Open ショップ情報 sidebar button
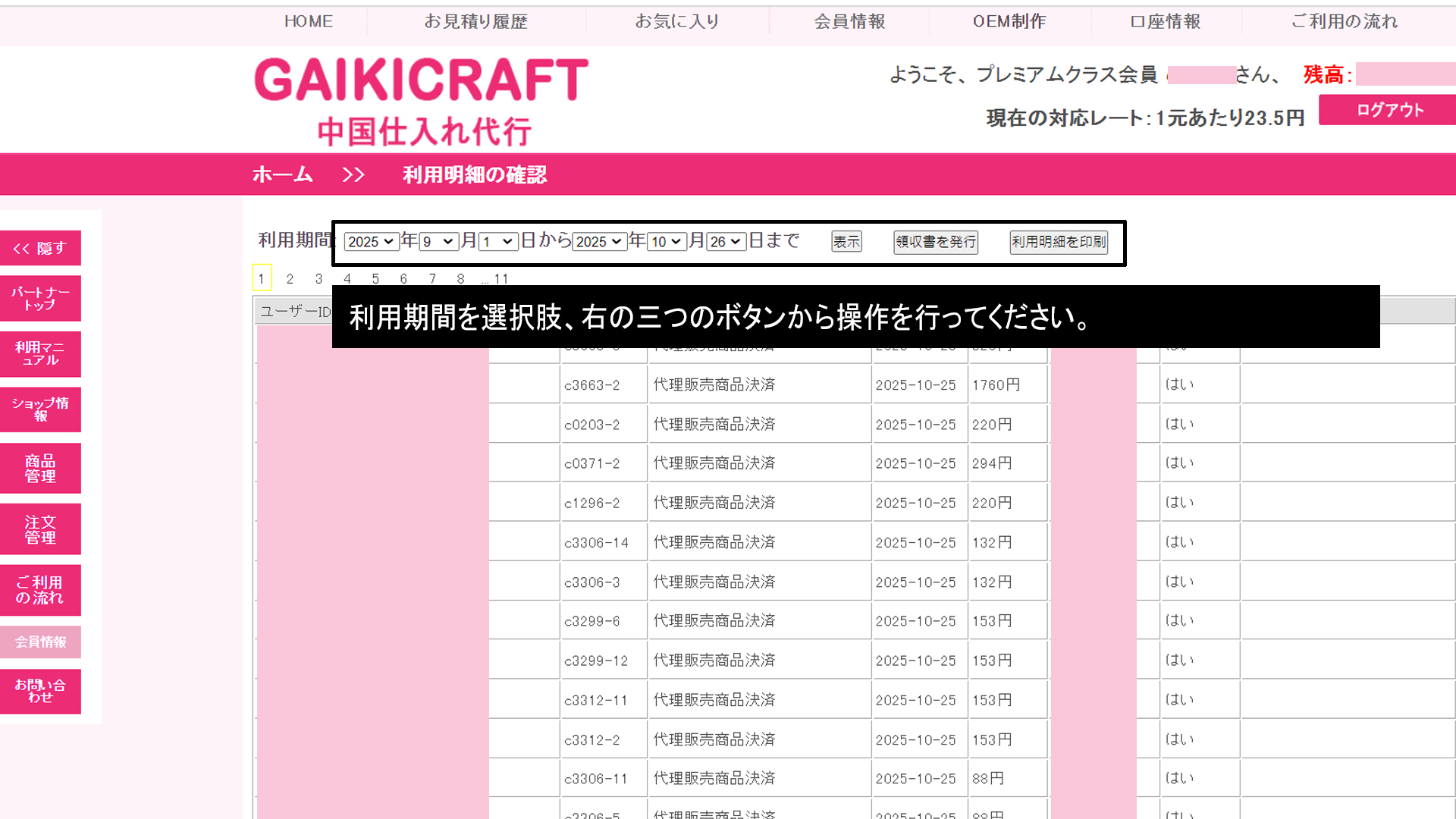The width and height of the screenshot is (1456, 819). (x=40, y=409)
